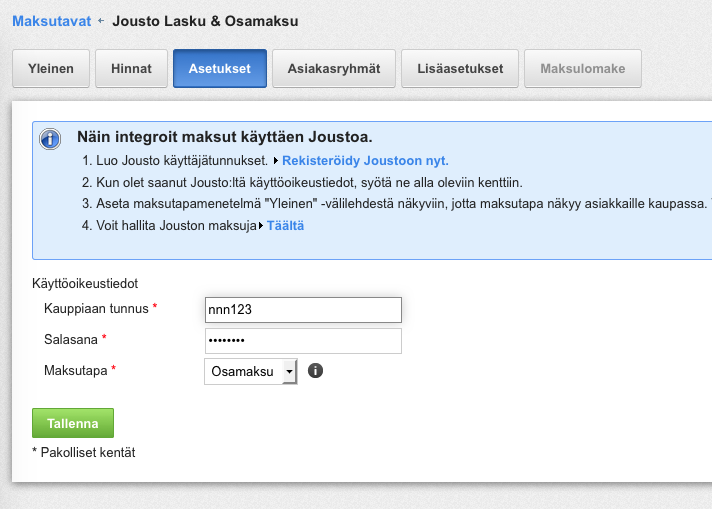Click the Kauppiaan tunnus label
Image resolution: width=712 pixels, height=509 pixels.
point(96,309)
